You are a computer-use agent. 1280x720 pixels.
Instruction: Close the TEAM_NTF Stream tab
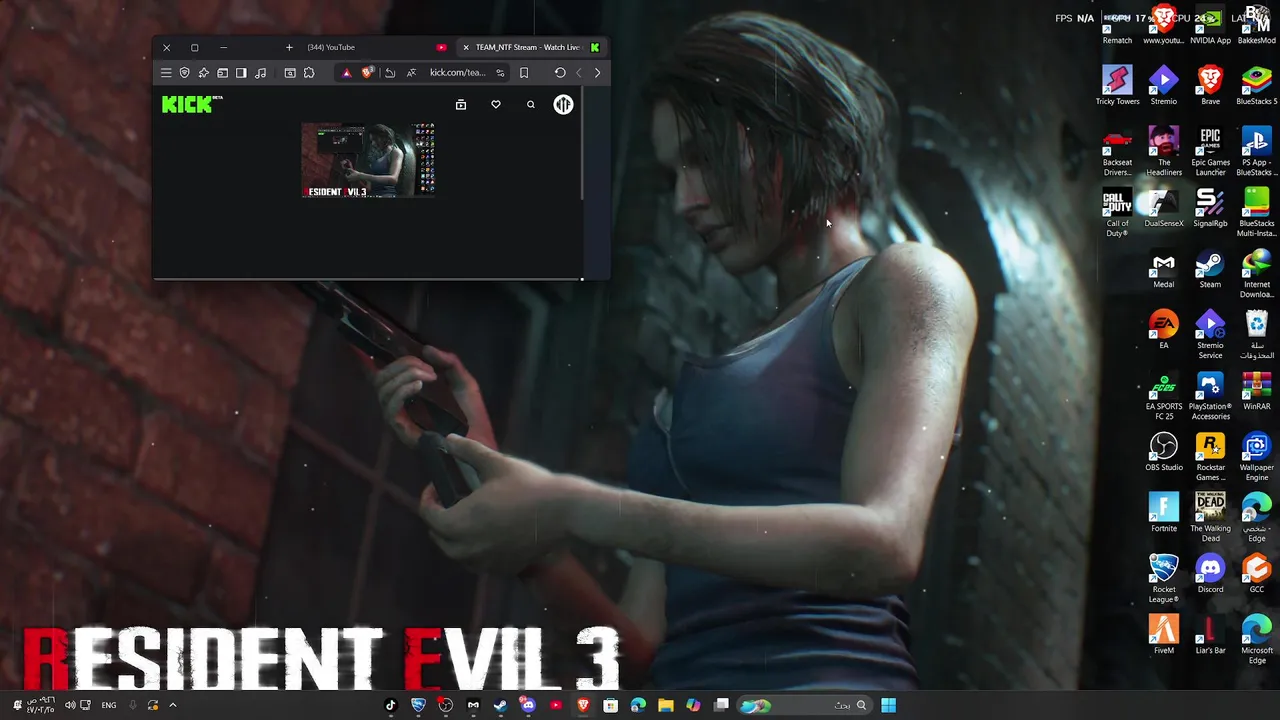click(x=465, y=47)
